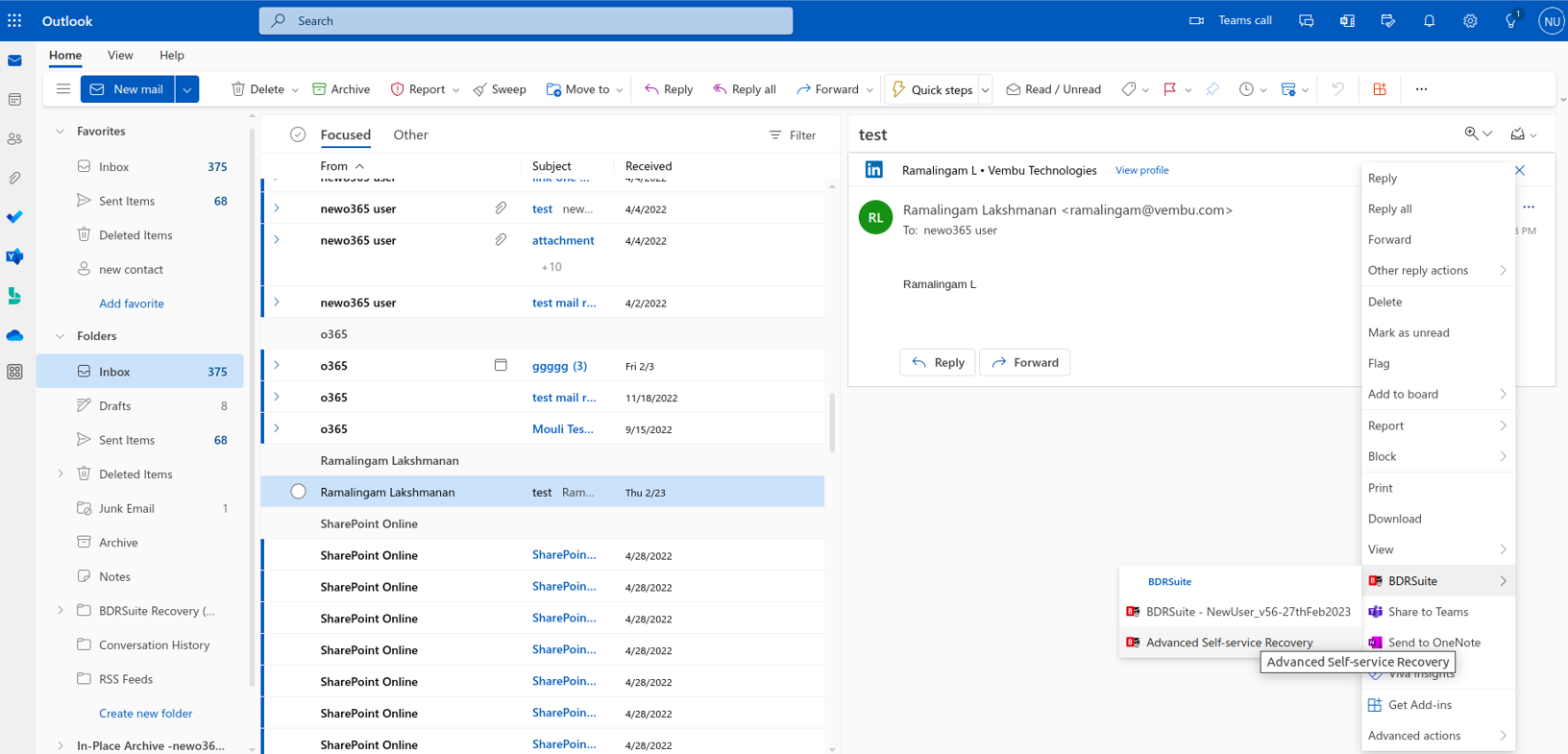The image size is (1568, 754).
Task: Open the Settings gear
Action: tap(1470, 20)
